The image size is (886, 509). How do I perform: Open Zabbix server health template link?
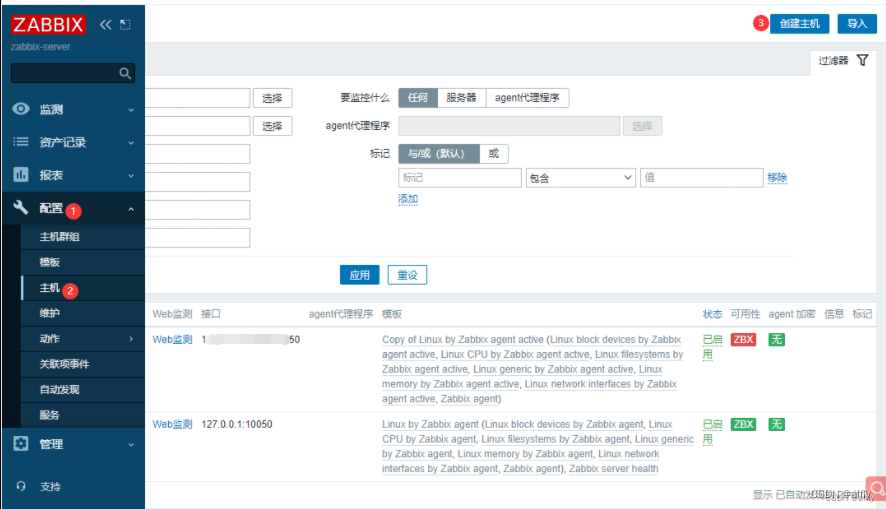pos(614,468)
